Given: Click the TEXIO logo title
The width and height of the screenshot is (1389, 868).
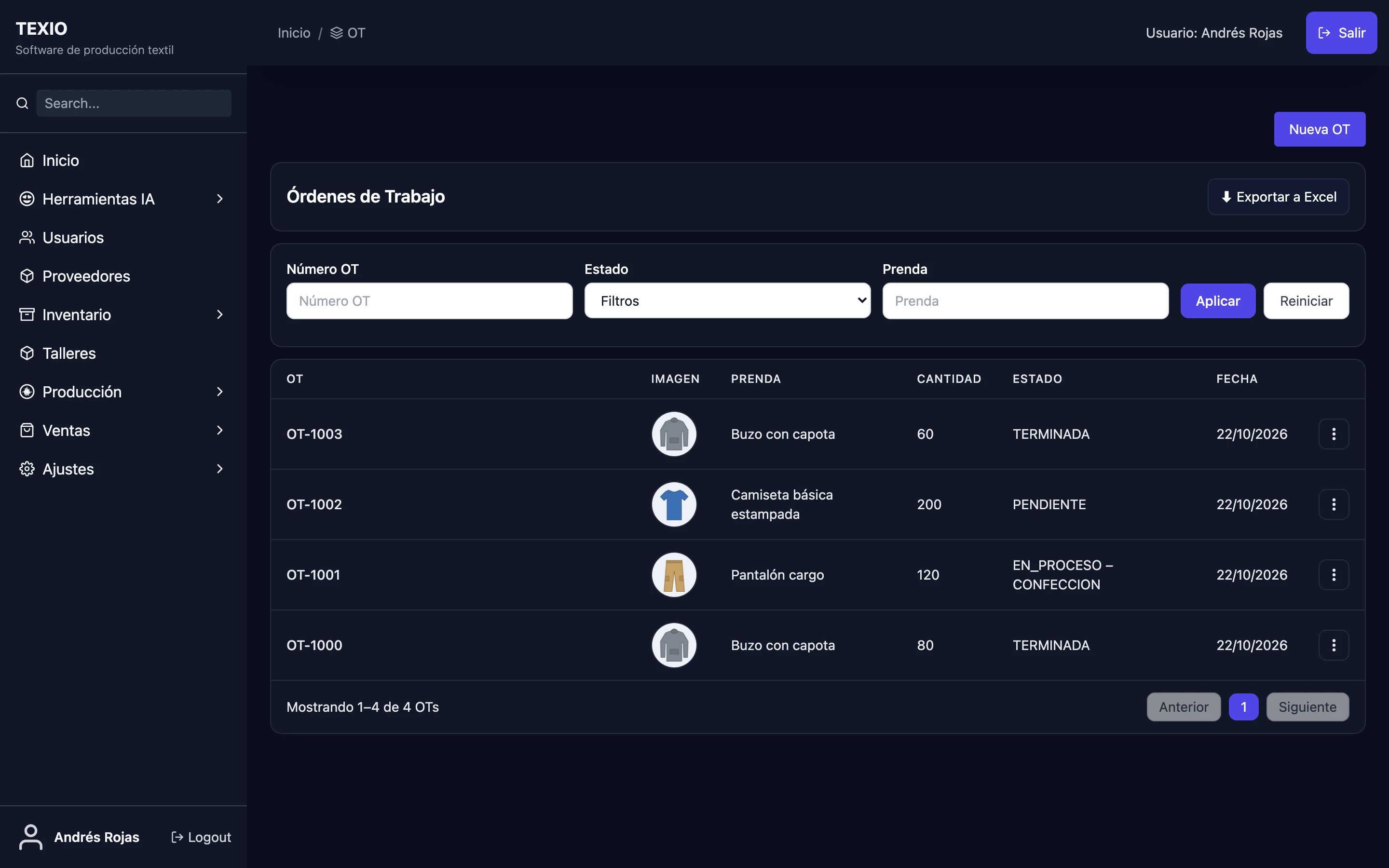Looking at the screenshot, I should tap(41, 29).
